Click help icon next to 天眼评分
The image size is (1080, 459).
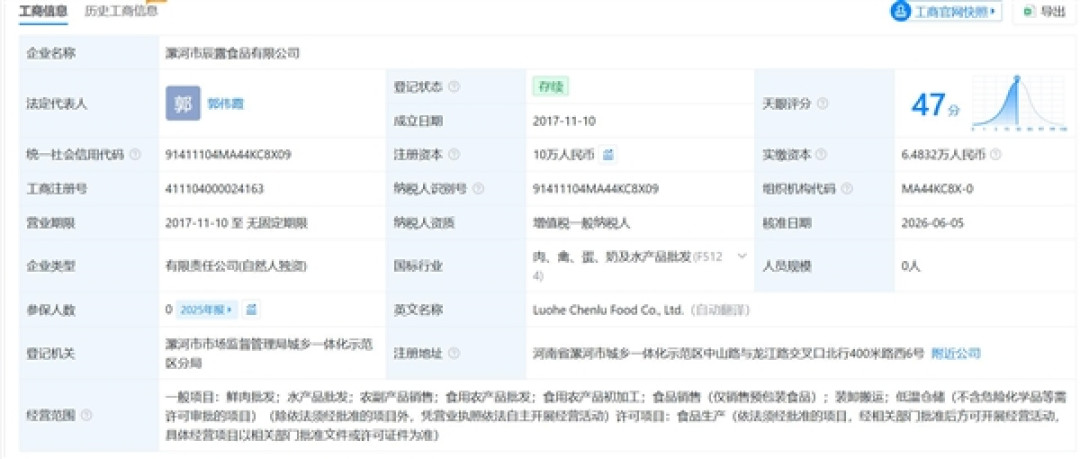[822, 104]
